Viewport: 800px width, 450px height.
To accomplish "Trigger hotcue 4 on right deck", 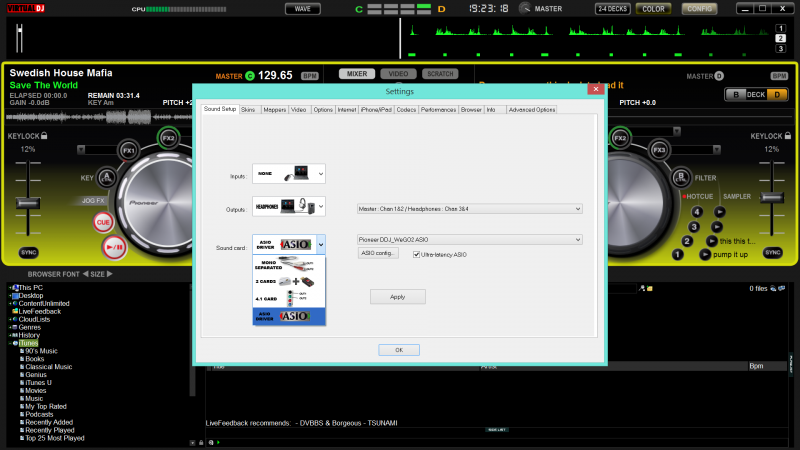I will point(696,212).
